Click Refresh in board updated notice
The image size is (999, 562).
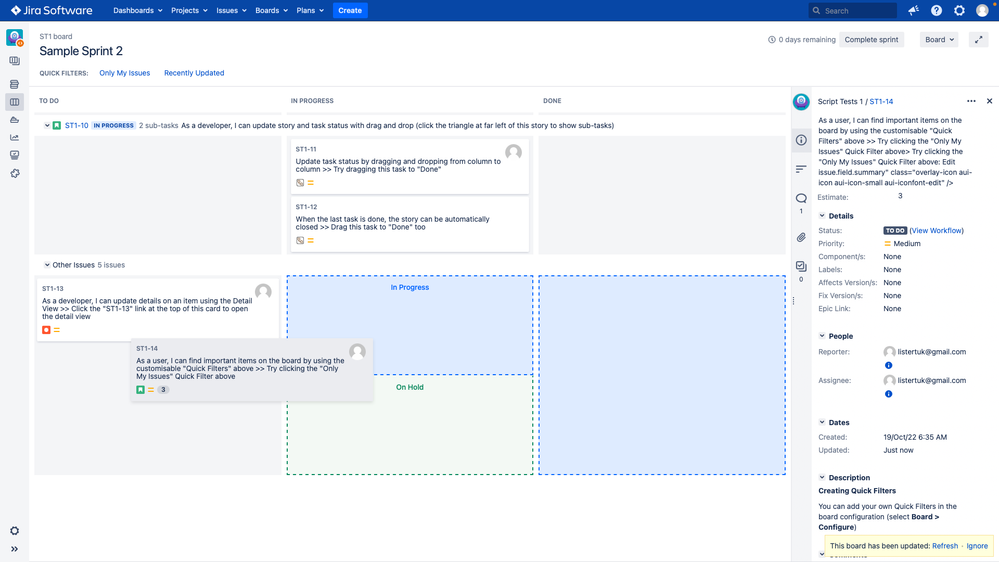click(944, 546)
